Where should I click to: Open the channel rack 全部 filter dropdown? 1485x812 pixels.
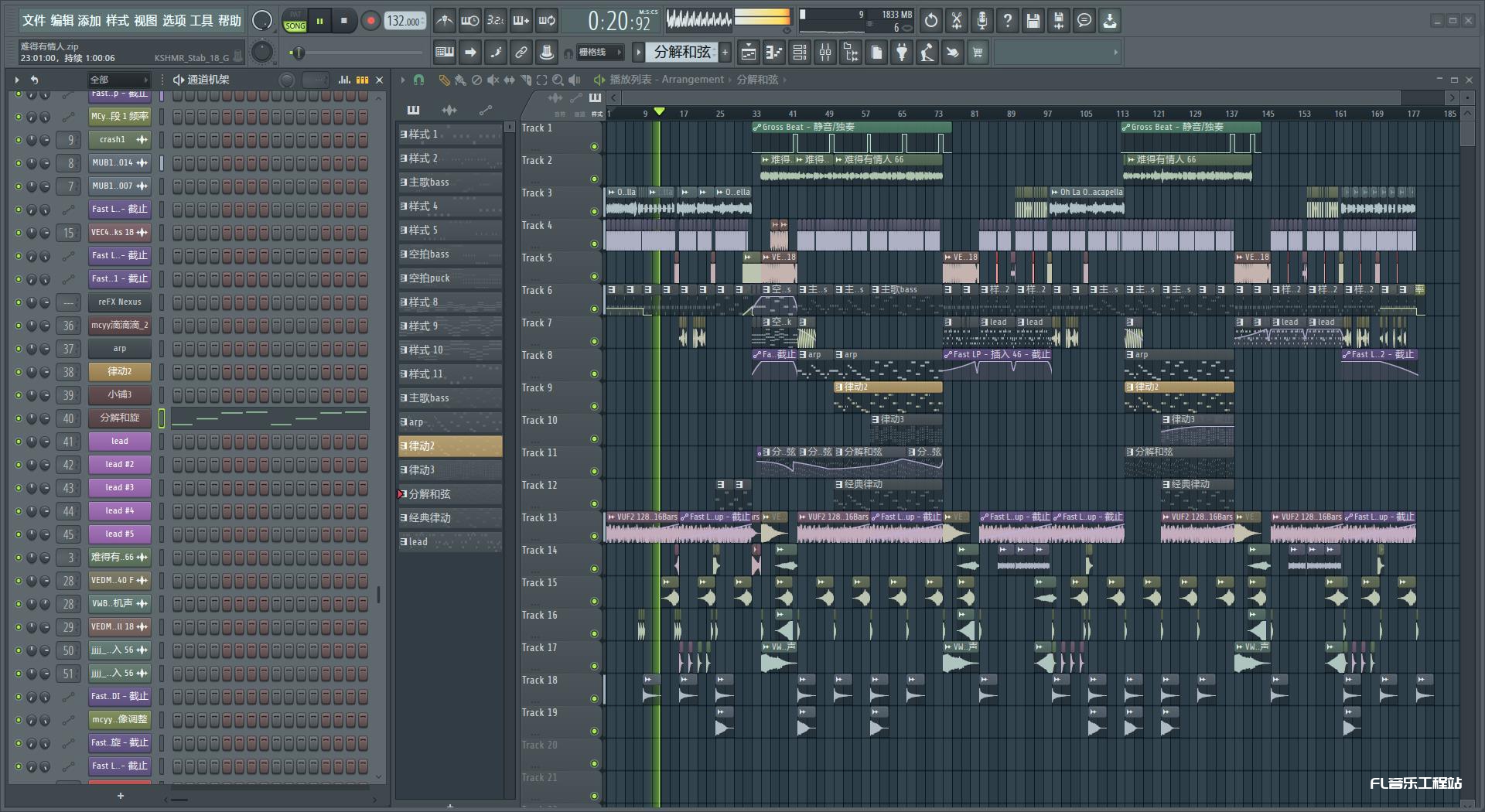point(118,80)
